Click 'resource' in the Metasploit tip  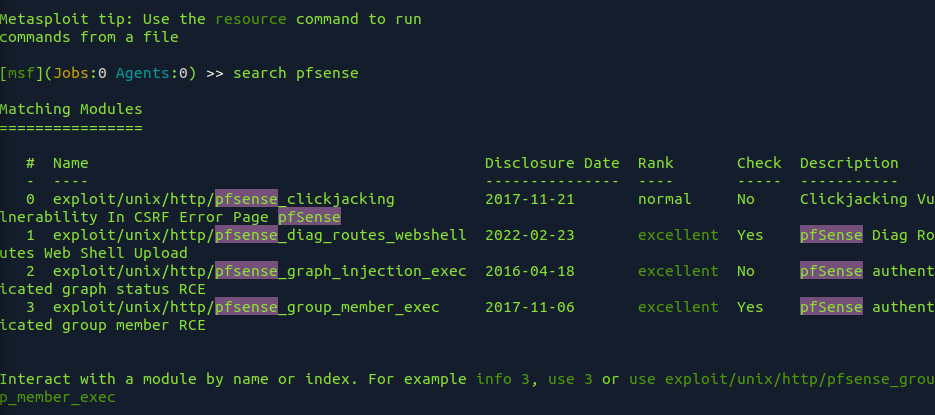coord(251,19)
